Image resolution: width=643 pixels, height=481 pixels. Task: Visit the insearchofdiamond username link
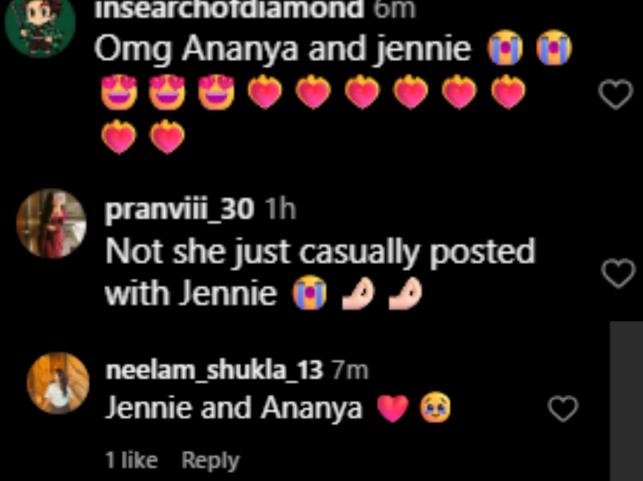click(229, 9)
